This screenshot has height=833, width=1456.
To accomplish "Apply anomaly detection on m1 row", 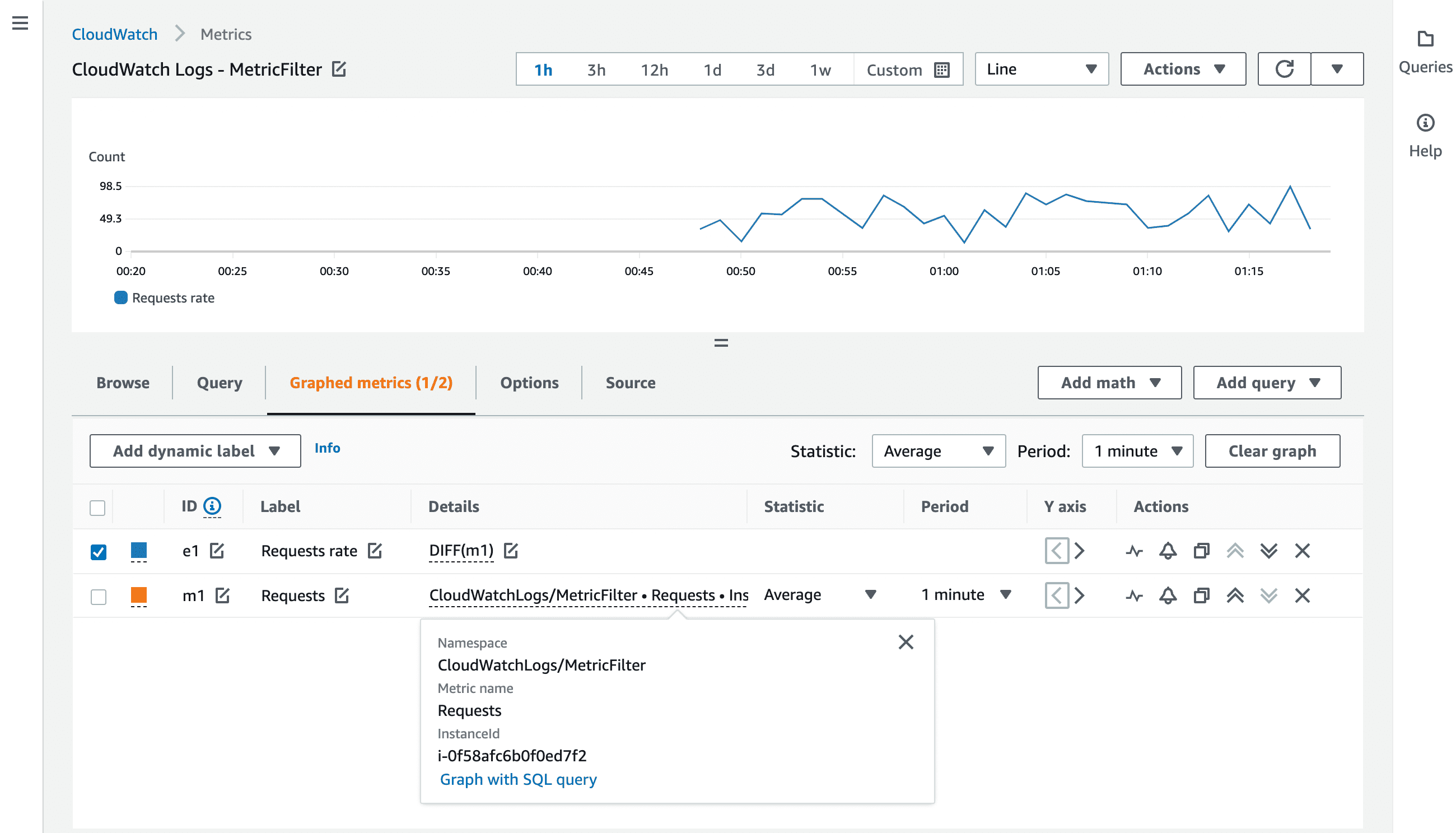I will coord(1135,595).
